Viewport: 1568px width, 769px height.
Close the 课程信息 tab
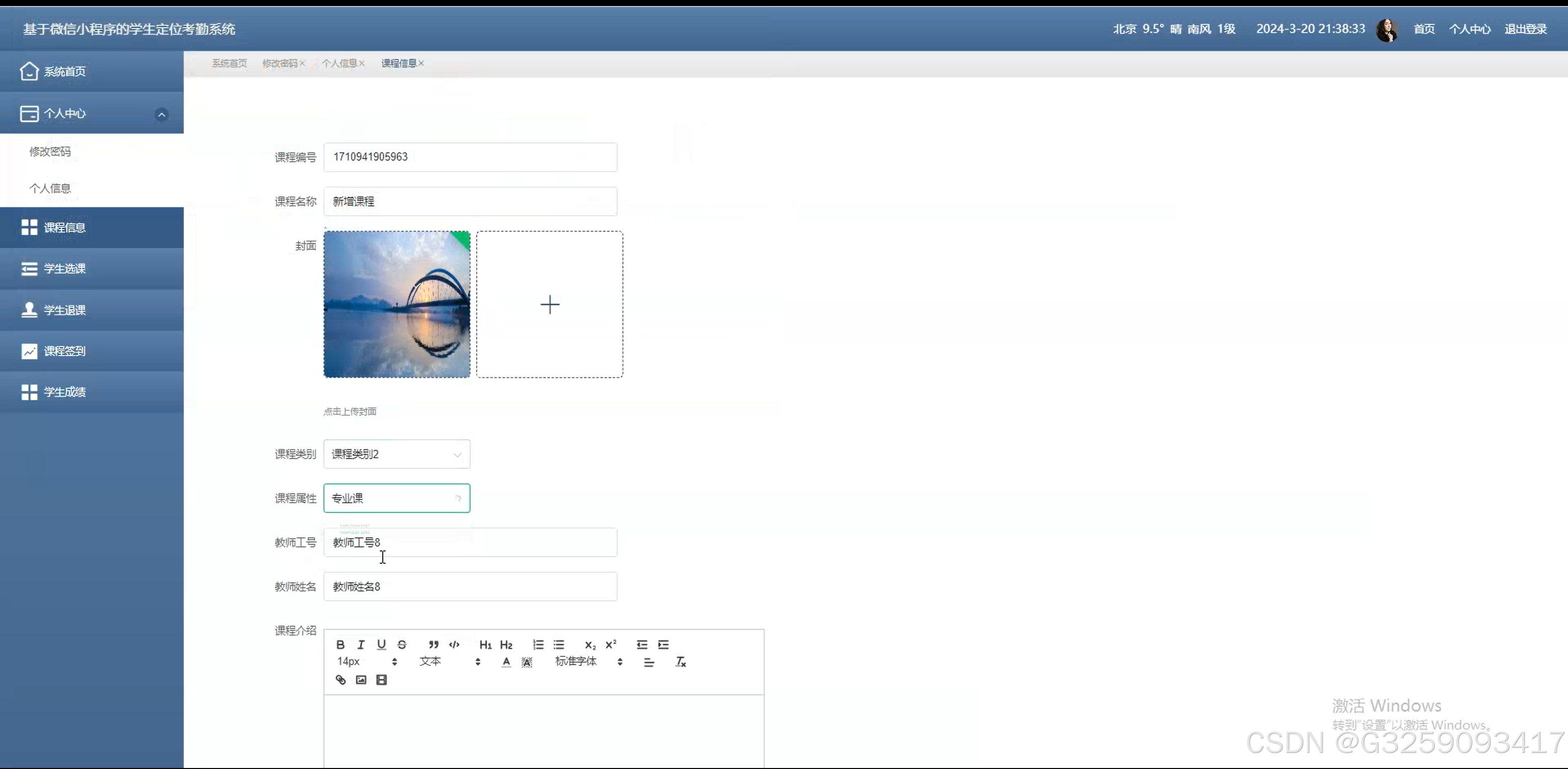coord(421,63)
